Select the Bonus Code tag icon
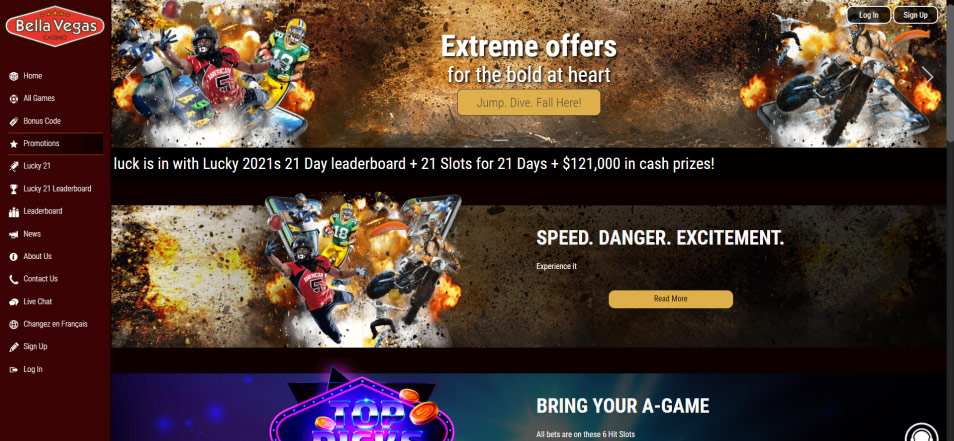954x441 pixels. click(13, 121)
